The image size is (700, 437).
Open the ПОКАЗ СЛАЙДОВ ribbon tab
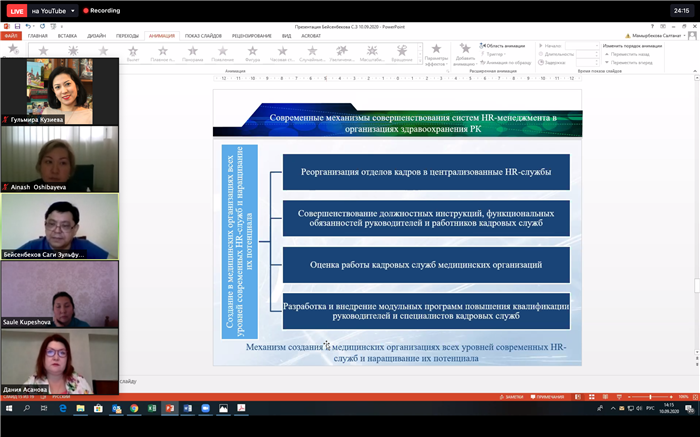pyautogui.click(x=204, y=35)
